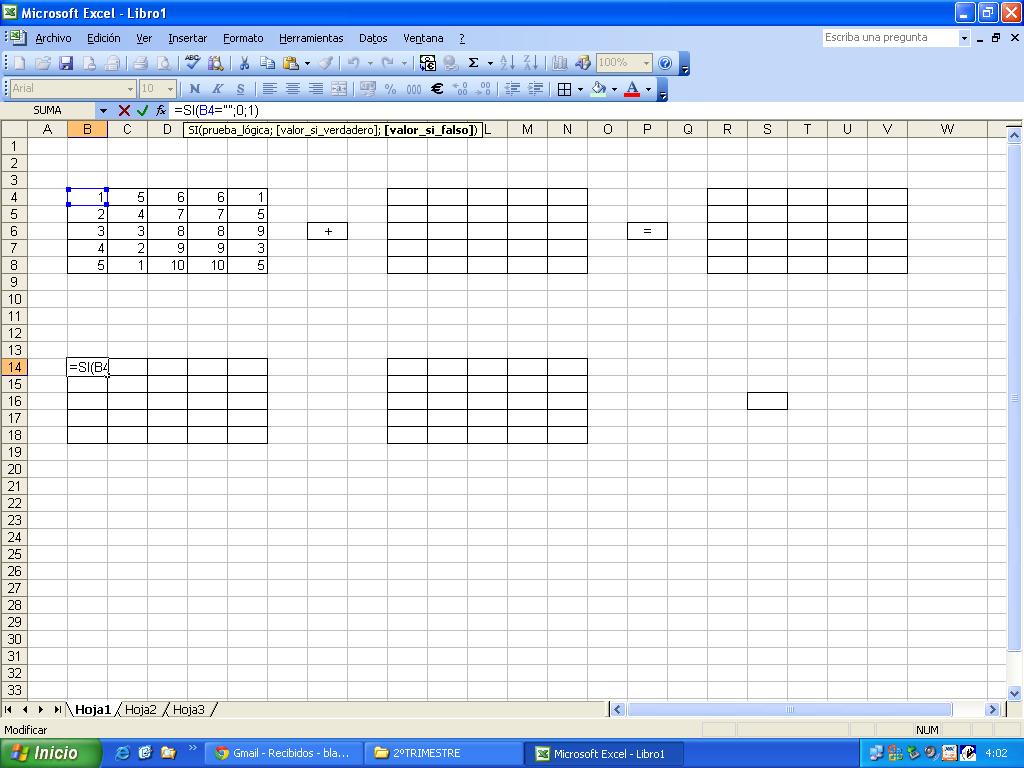Viewport: 1024px width, 768px height.
Task: Click the Copy icon
Action: point(267,63)
